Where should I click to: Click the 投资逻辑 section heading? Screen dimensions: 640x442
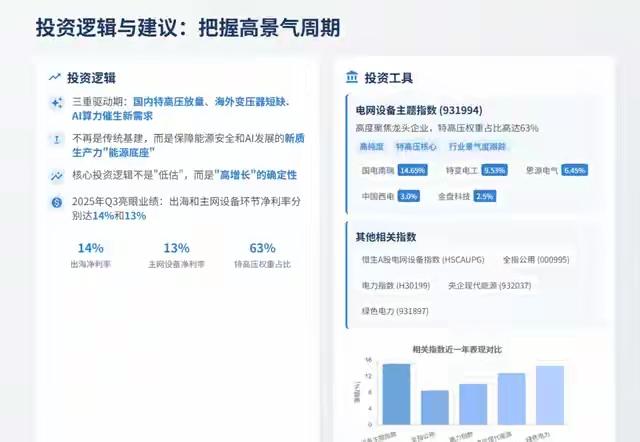click(91, 78)
